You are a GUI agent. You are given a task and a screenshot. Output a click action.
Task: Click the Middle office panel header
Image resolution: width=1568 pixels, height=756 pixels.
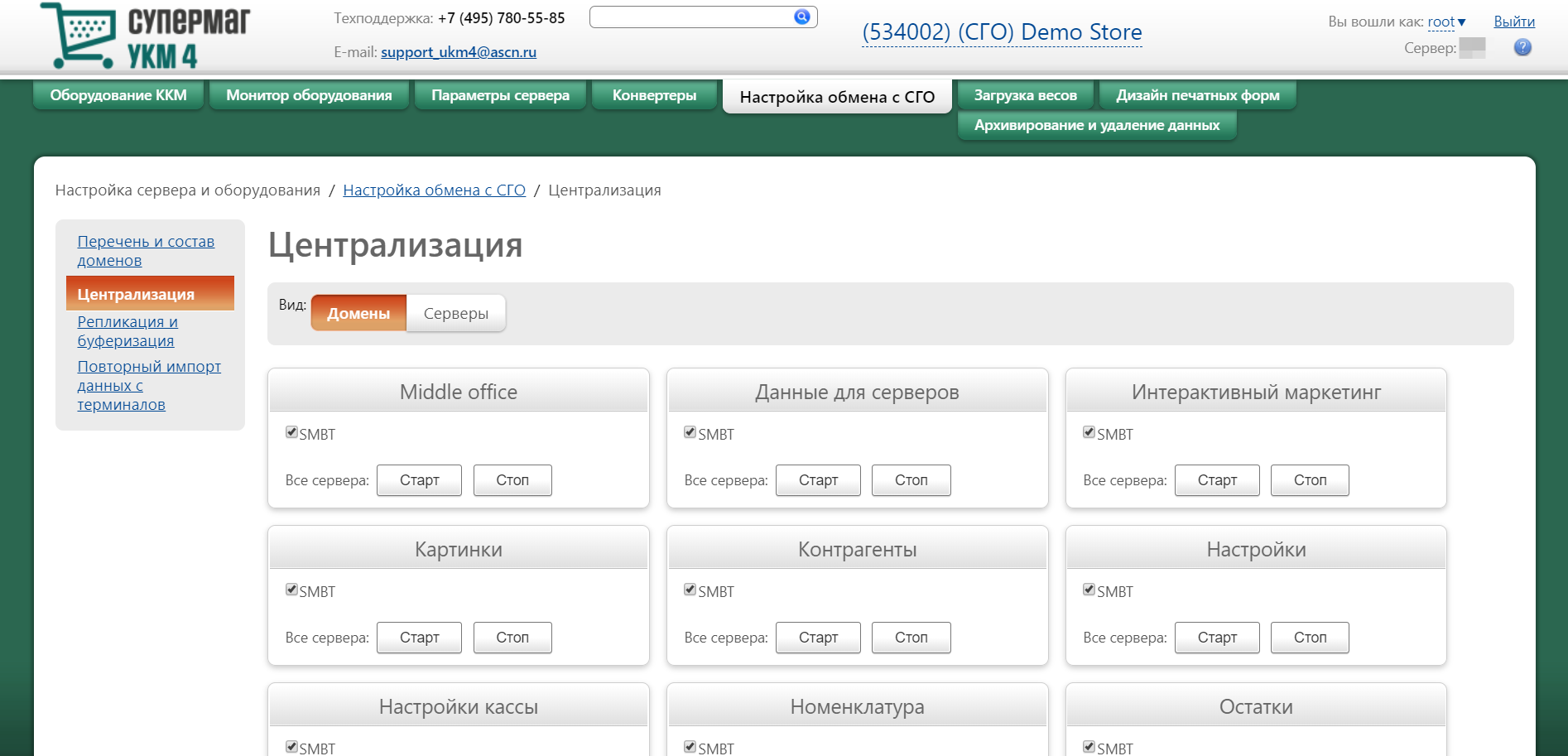[459, 392]
